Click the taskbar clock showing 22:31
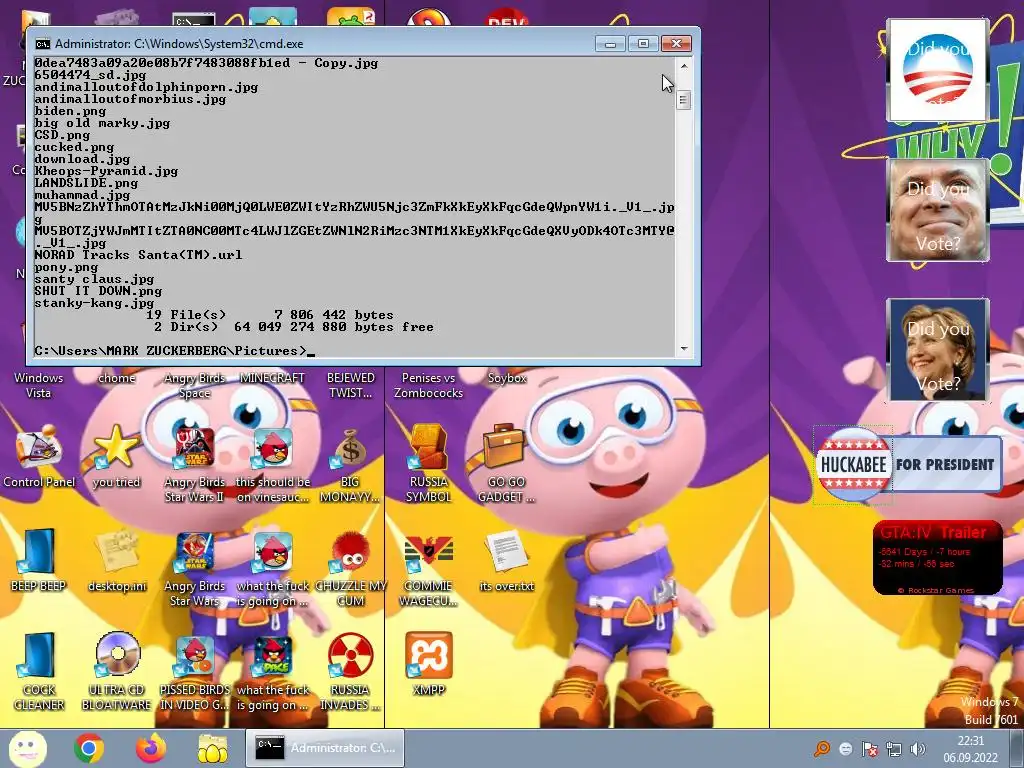This screenshot has width=1024, height=768. (x=970, y=749)
